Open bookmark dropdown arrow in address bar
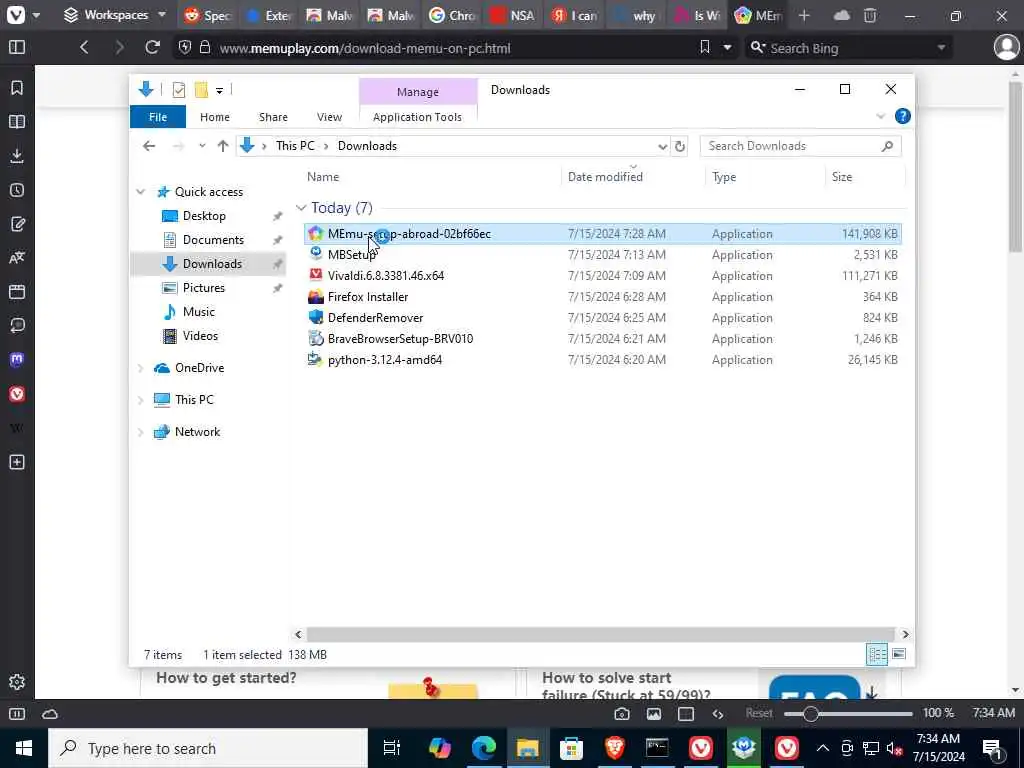The width and height of the screenshot is (1024, 768). click(727, 48)
